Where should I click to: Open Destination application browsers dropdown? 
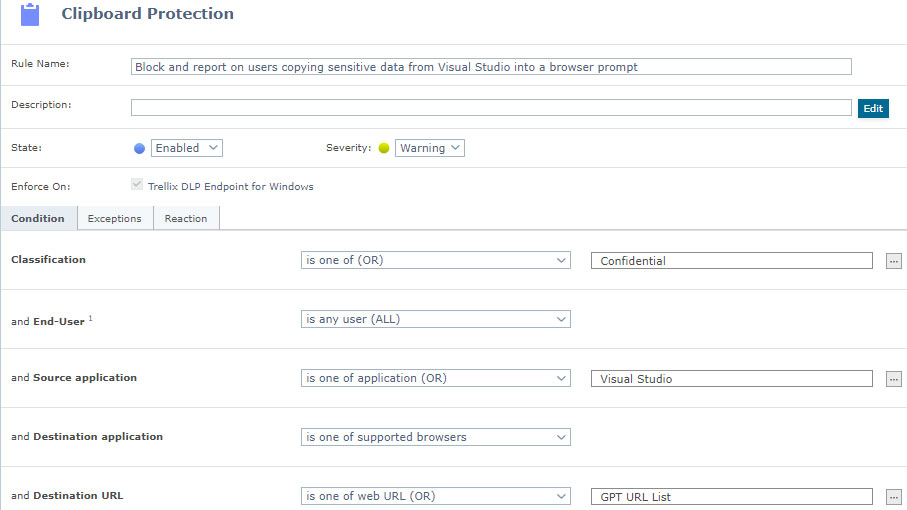tap(435, 437)
